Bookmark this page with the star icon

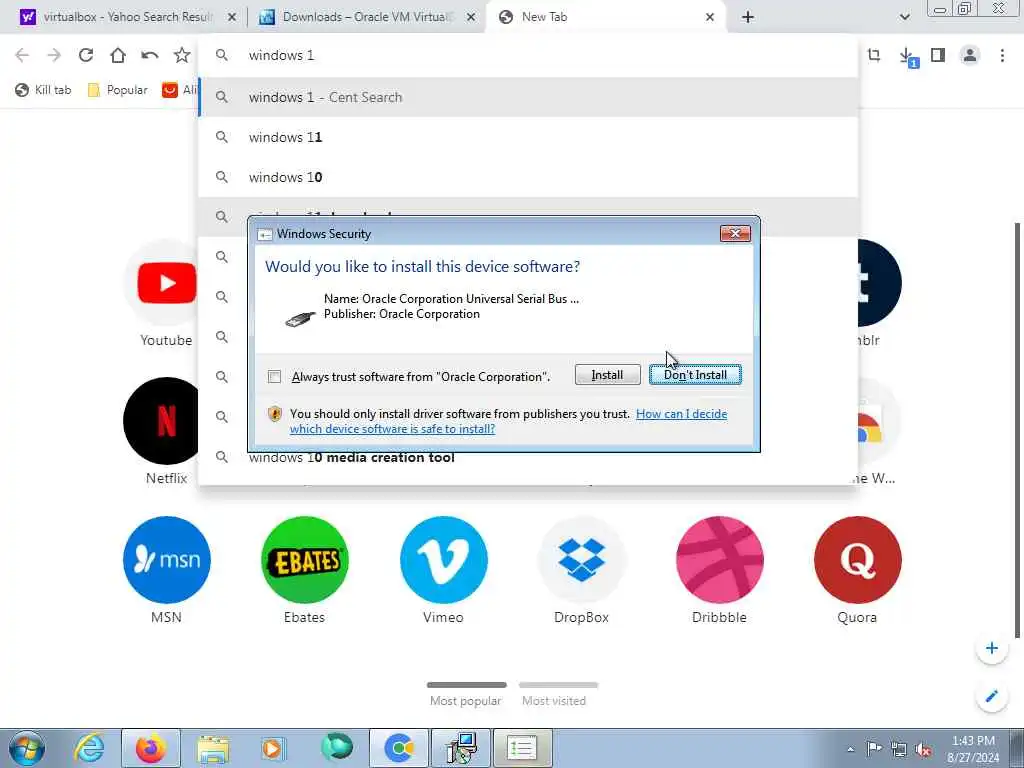(x=182, y=56)
